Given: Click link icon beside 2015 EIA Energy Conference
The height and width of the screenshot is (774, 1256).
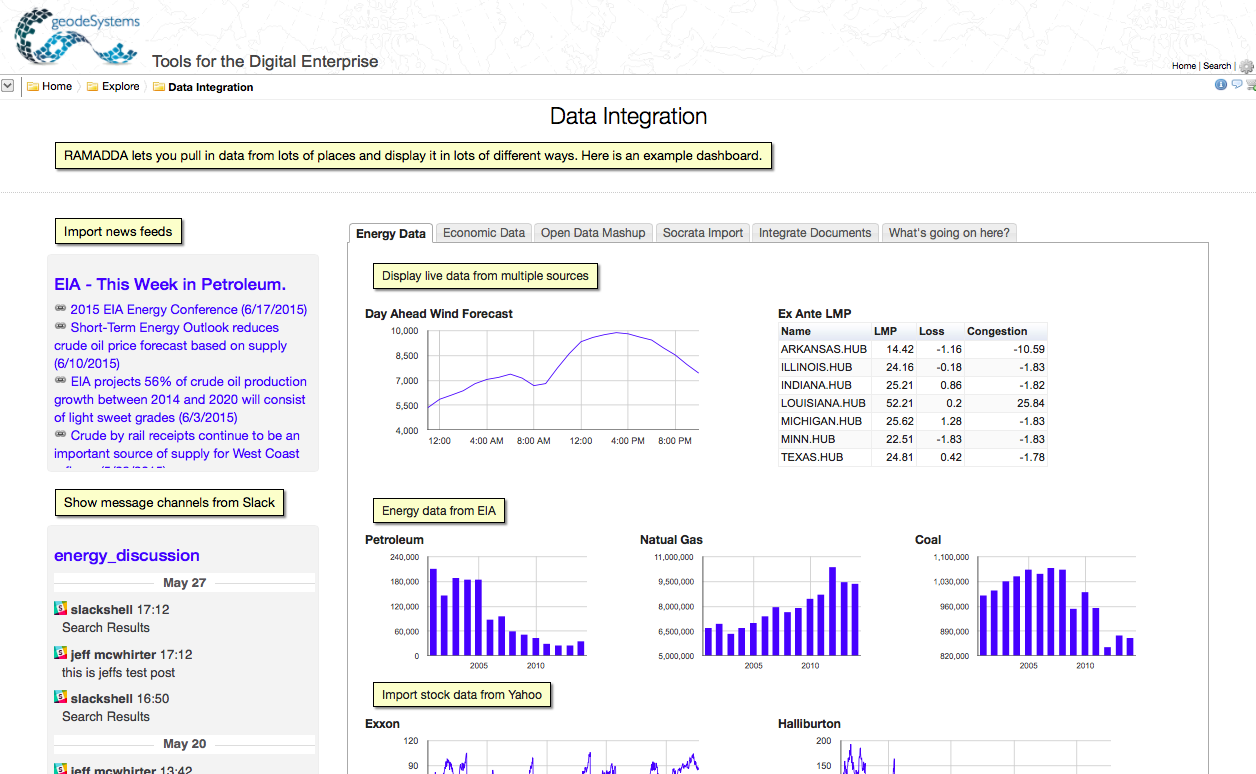Looking at the screenshot, I should point(60,310).
